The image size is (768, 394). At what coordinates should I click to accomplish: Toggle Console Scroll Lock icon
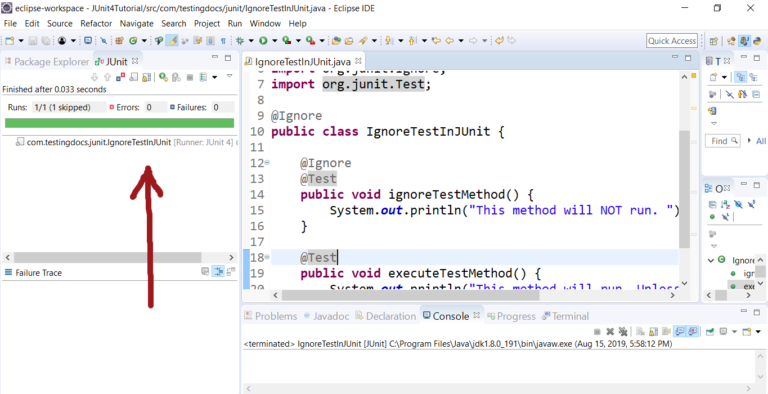tap(653, 332)
